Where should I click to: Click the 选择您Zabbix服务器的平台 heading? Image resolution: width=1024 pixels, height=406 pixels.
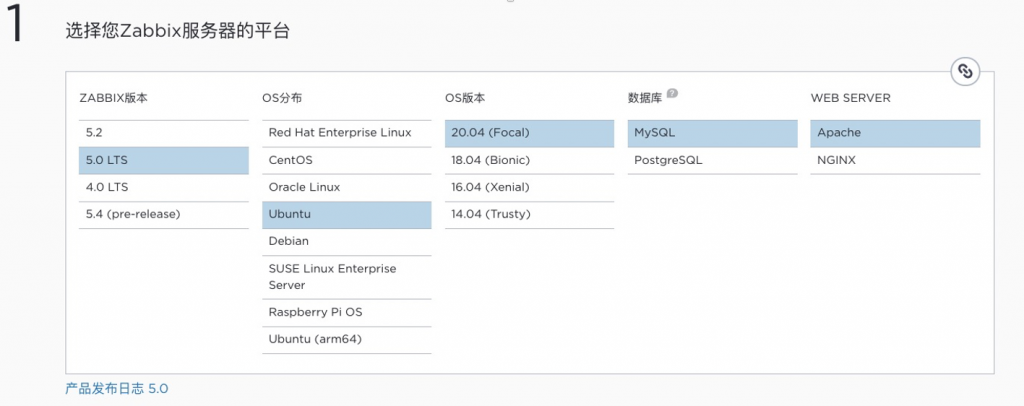(x=177, y=31)
